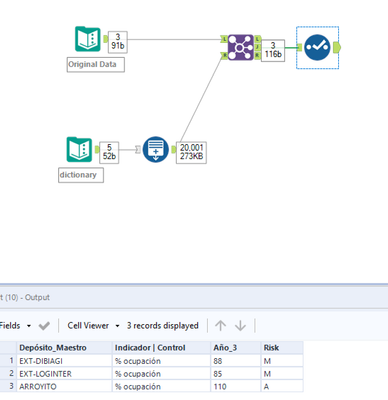Select the % ocupación cell in row 1

(161, 361)
